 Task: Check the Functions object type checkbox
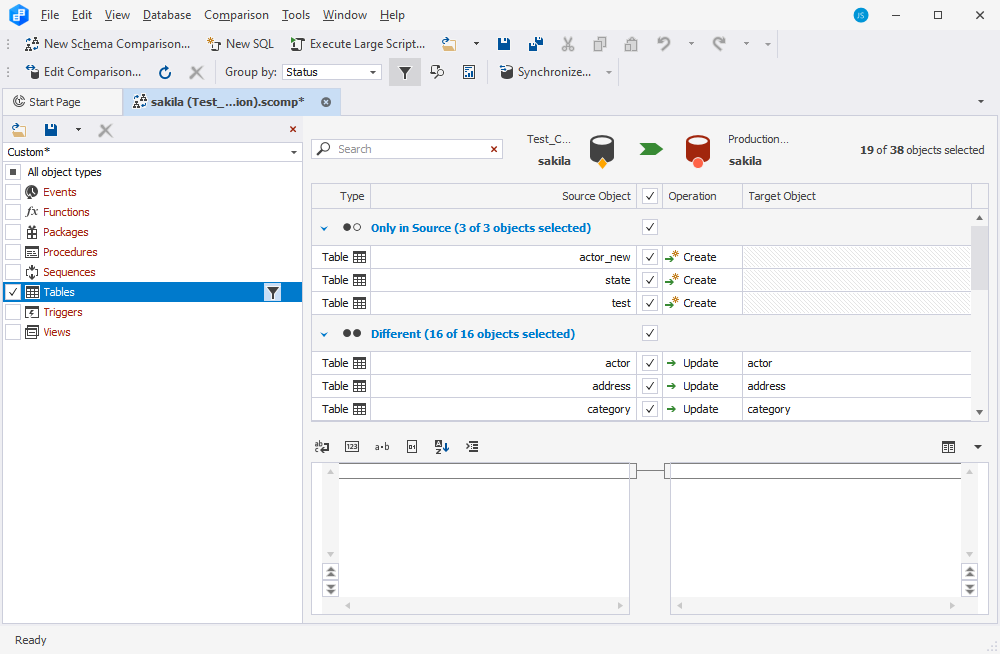[13, 212]
